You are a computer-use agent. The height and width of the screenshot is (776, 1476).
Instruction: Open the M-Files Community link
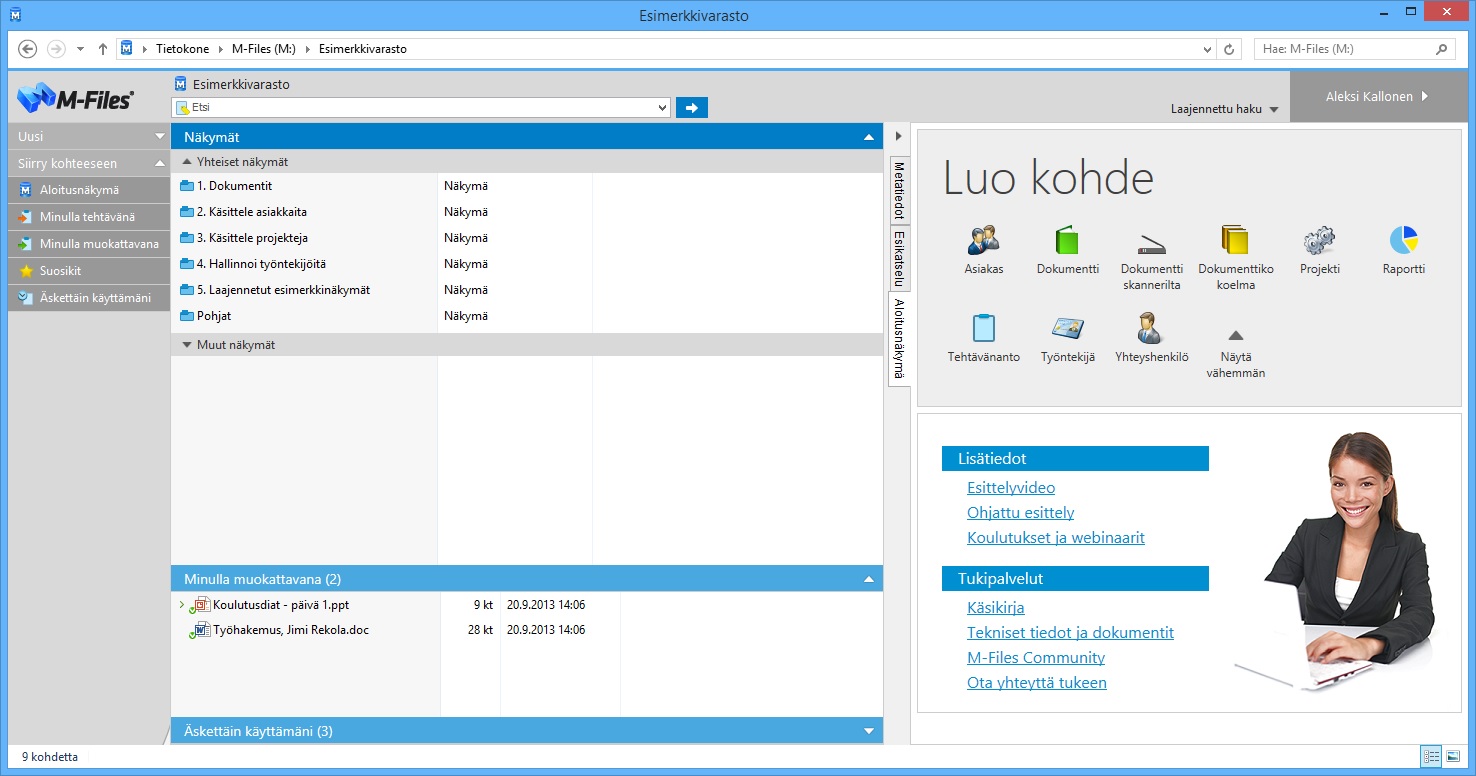[1035, 658]
